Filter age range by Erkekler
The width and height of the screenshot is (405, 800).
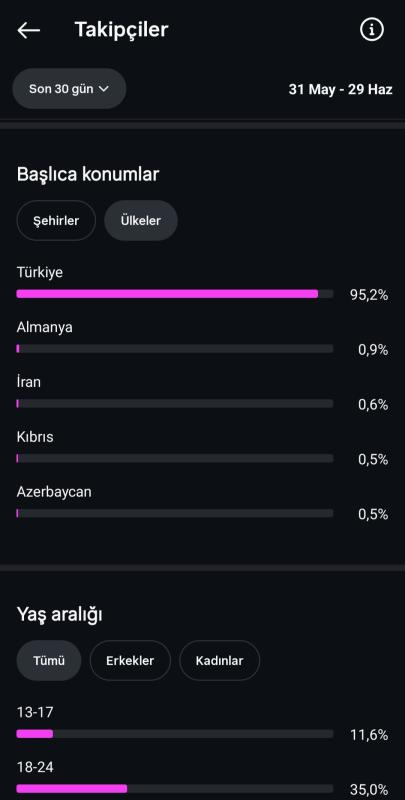130,661
